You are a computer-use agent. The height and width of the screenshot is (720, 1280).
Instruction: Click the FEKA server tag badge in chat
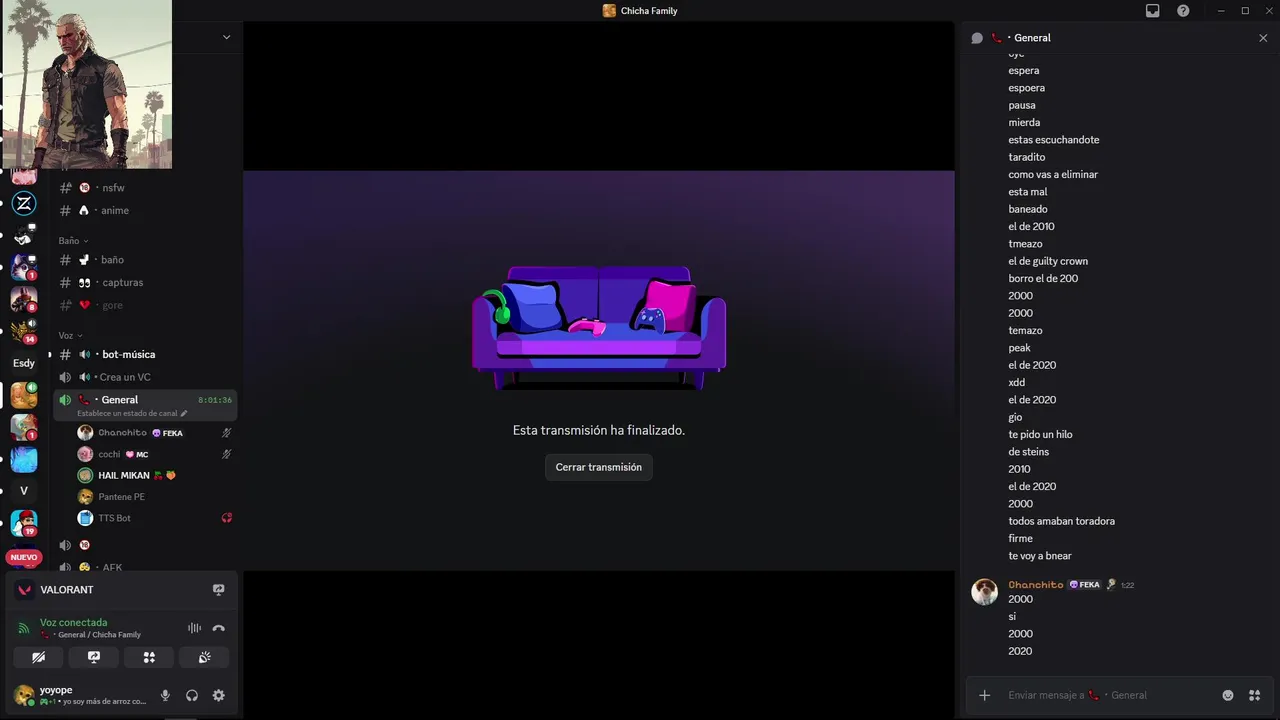(x=1085, y=585)
